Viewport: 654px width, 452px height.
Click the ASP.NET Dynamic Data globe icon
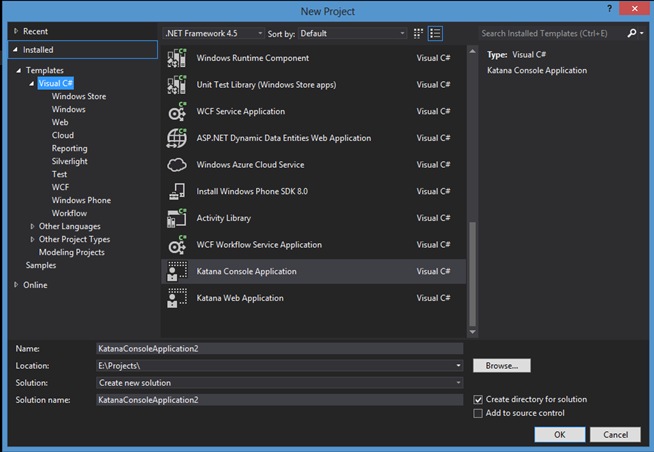click(x=177, y=138)
